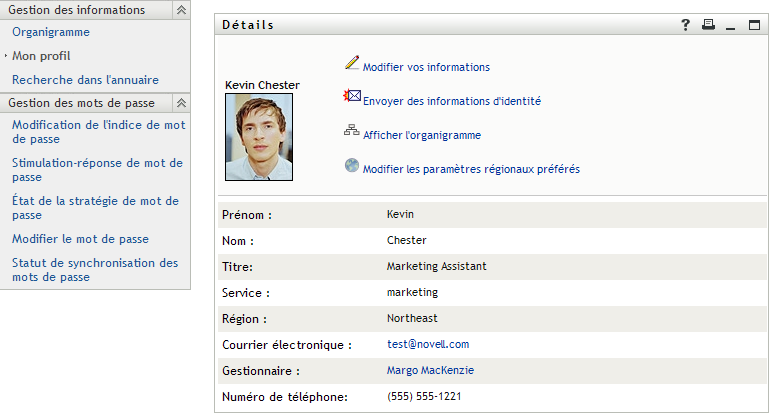
Task: Maximize the Détails panel
Action: point(753,25)
